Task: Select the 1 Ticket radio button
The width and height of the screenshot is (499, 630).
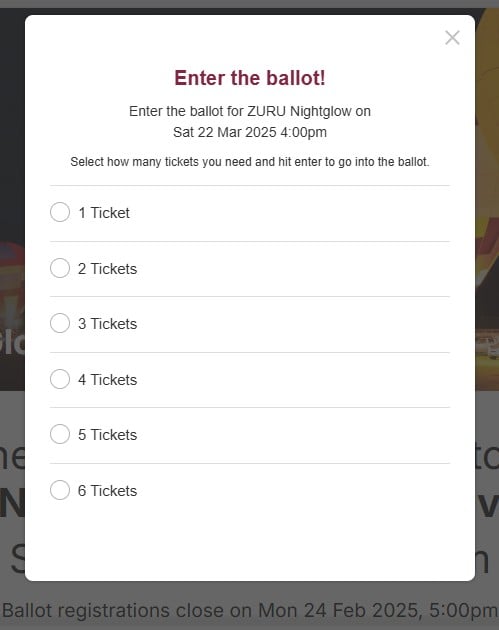Action: pos(60,212)
